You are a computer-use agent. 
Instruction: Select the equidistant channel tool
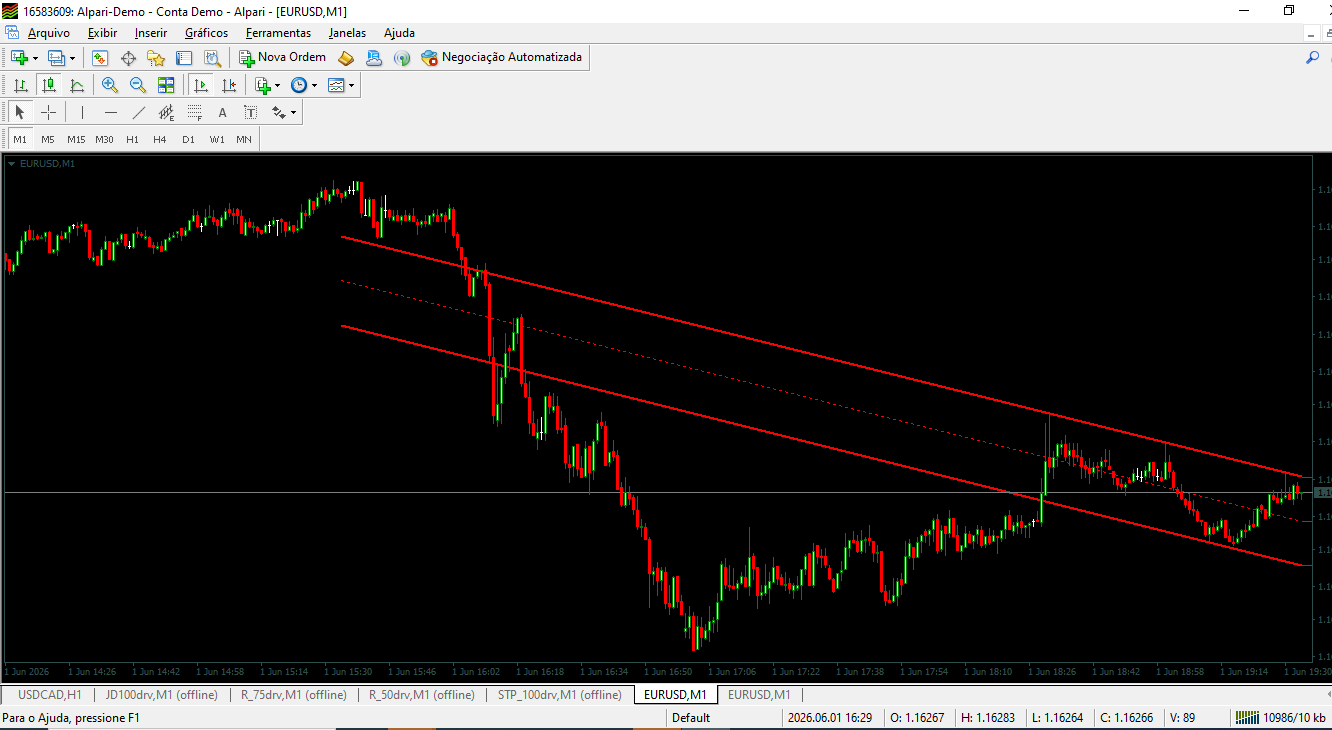coord(166,112)
